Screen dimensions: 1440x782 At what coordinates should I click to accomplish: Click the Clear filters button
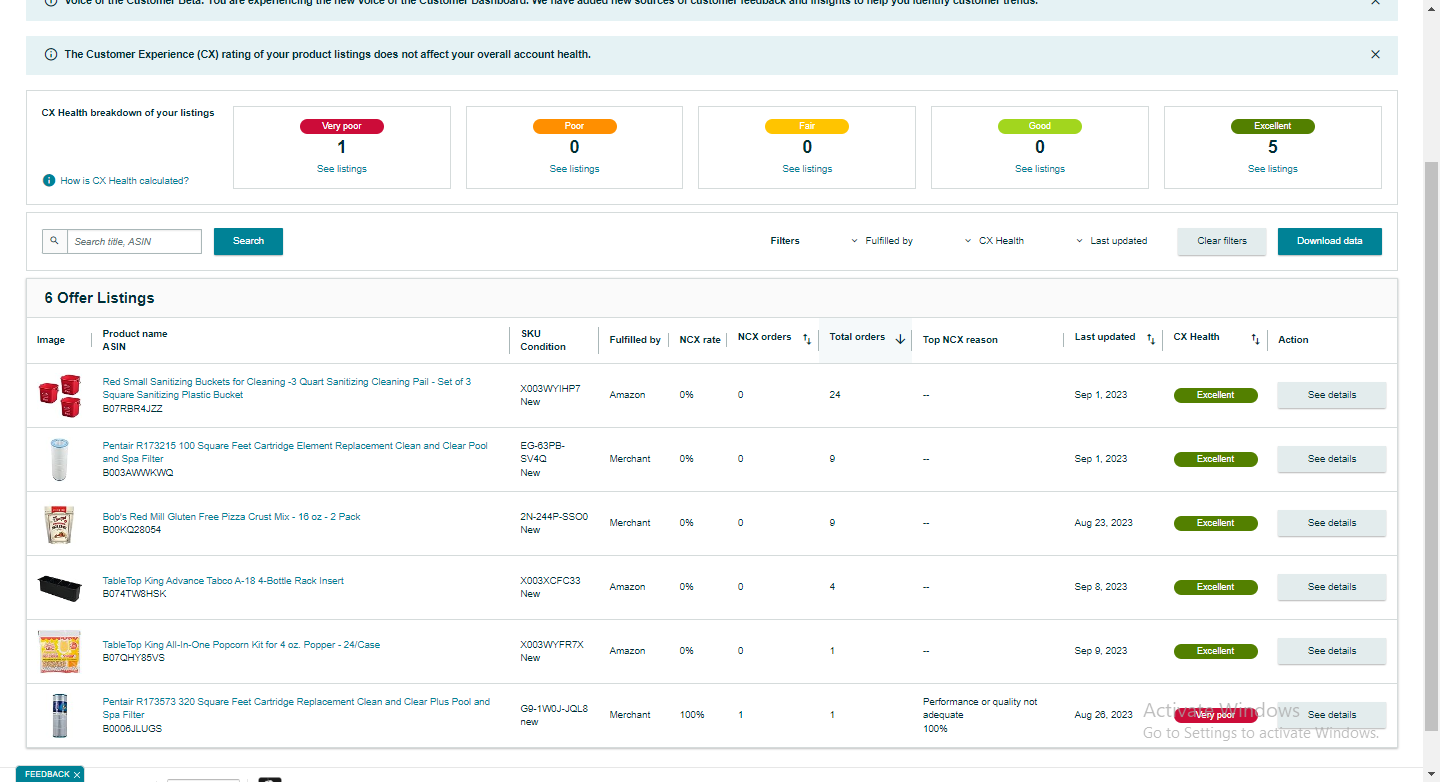(x=1222, y=241)
